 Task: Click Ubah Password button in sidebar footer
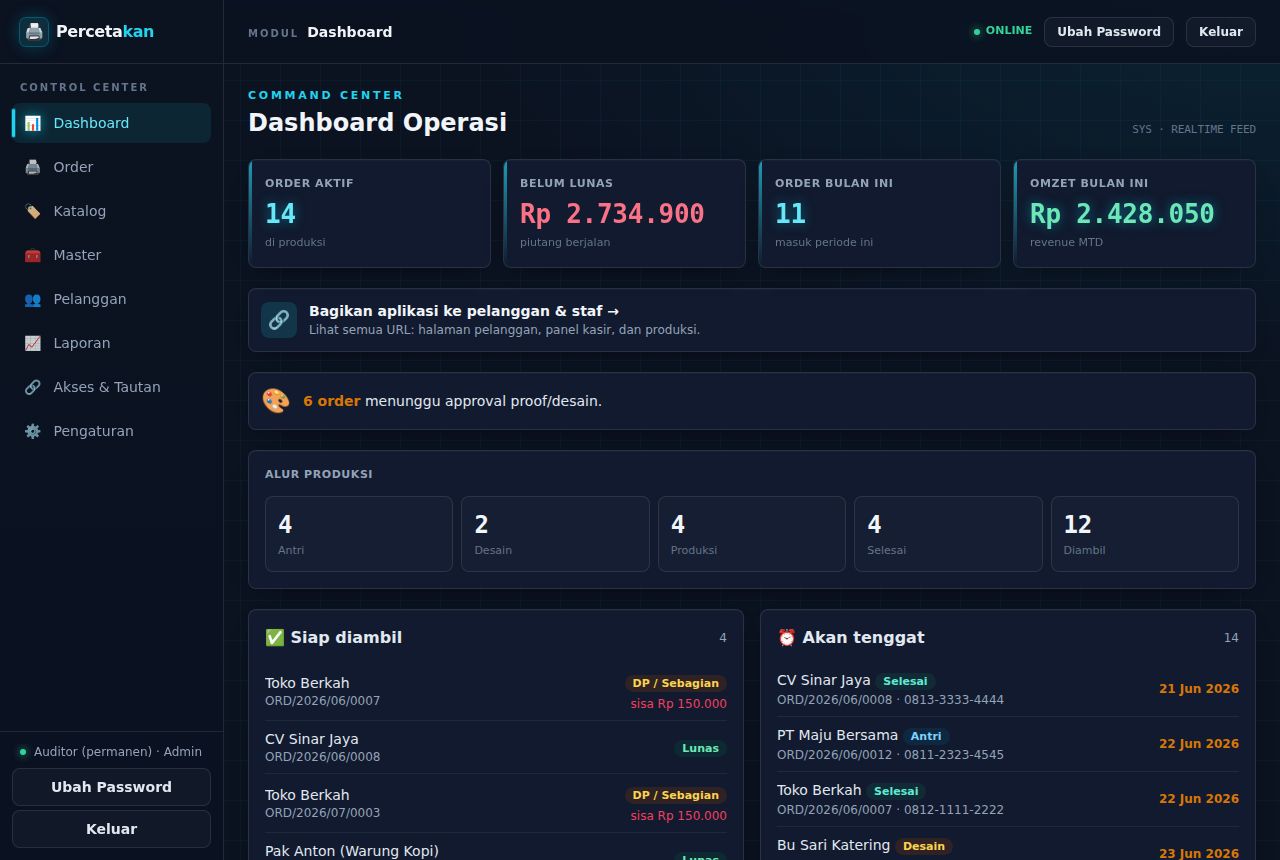[111, 787]
